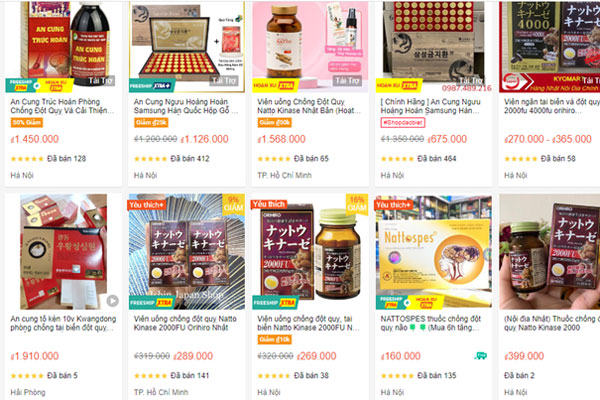Click the Kwangdong red box product image
The image size is (600, 400).
(64, 252)
